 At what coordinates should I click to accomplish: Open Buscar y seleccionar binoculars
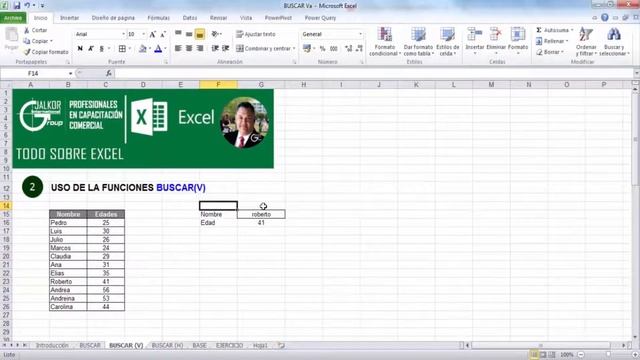coord(613,42)
